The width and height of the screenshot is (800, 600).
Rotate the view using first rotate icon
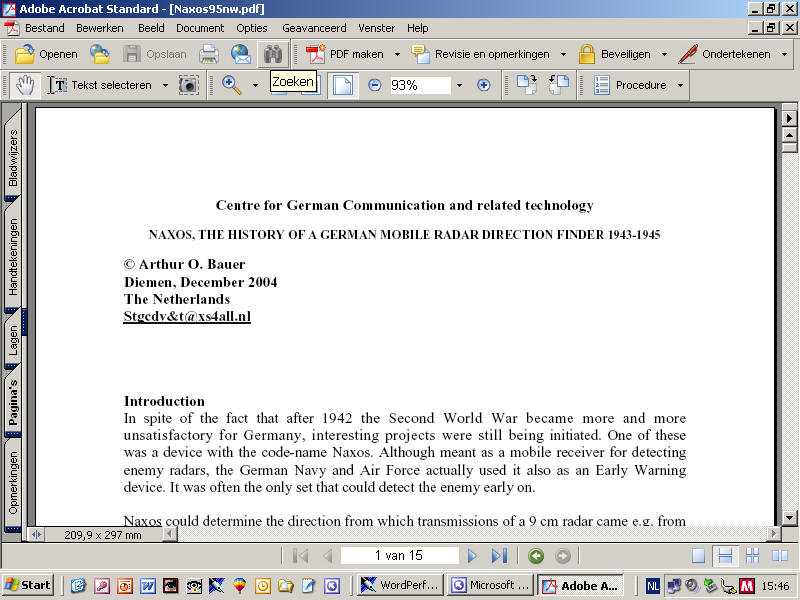527,86
